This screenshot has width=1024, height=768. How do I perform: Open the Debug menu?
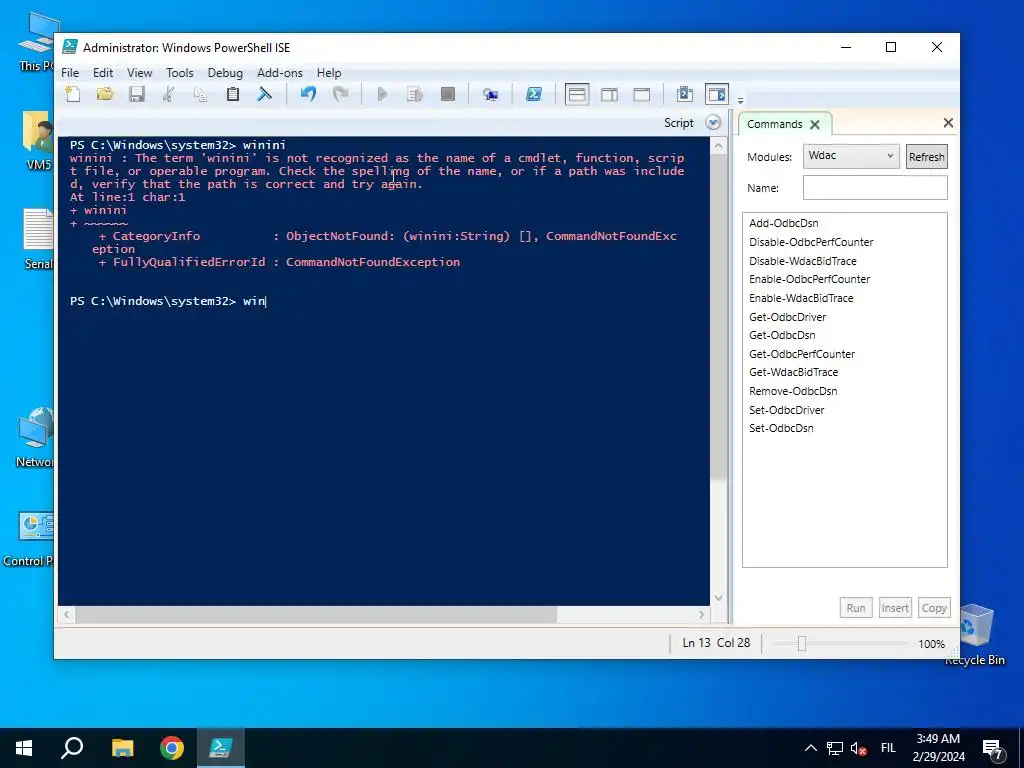click(225, 72)
